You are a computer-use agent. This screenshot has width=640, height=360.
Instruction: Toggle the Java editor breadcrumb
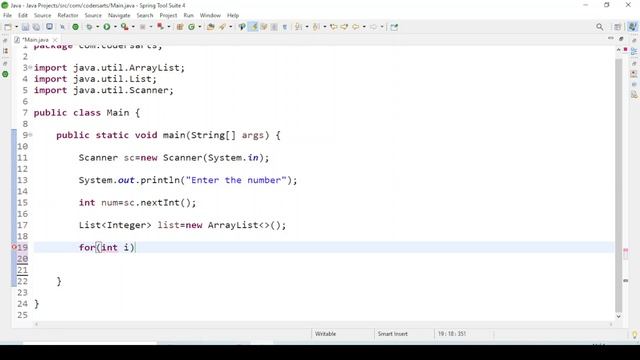tap(242, 27)
